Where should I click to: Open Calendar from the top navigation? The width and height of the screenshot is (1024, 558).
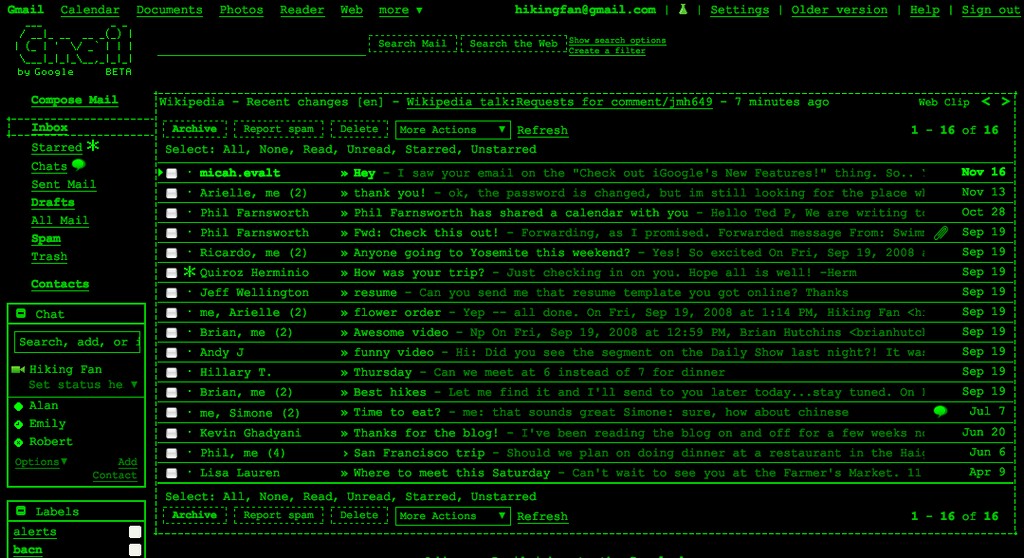click(90, 10)
